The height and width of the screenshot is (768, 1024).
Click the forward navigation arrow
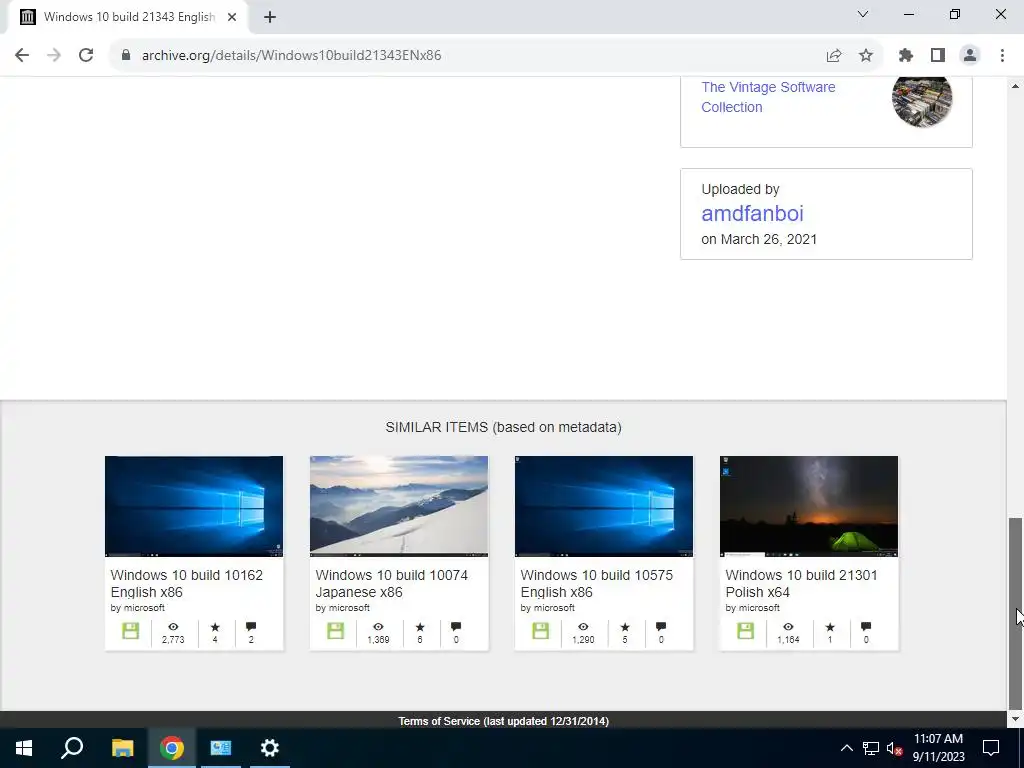54,55
